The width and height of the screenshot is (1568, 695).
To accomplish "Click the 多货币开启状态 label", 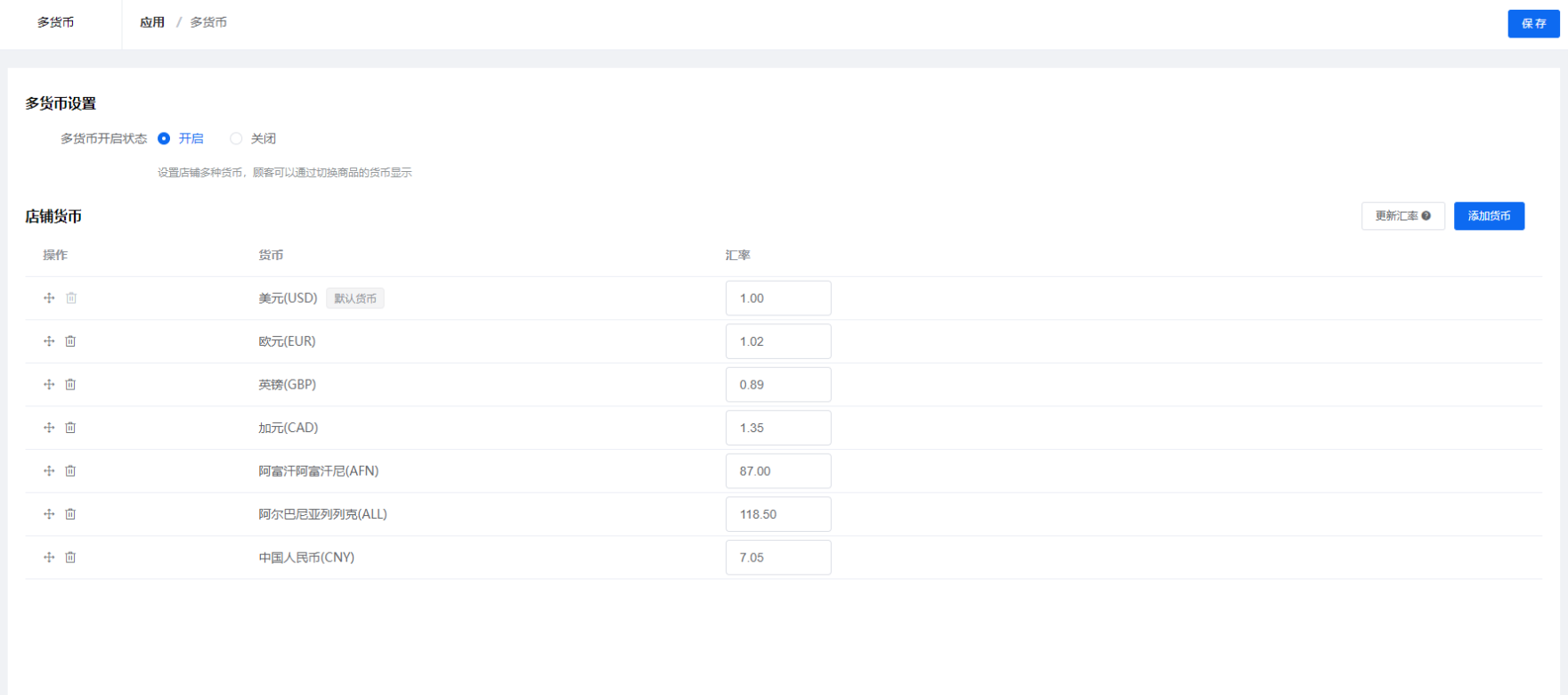I will tap(103, 138).
